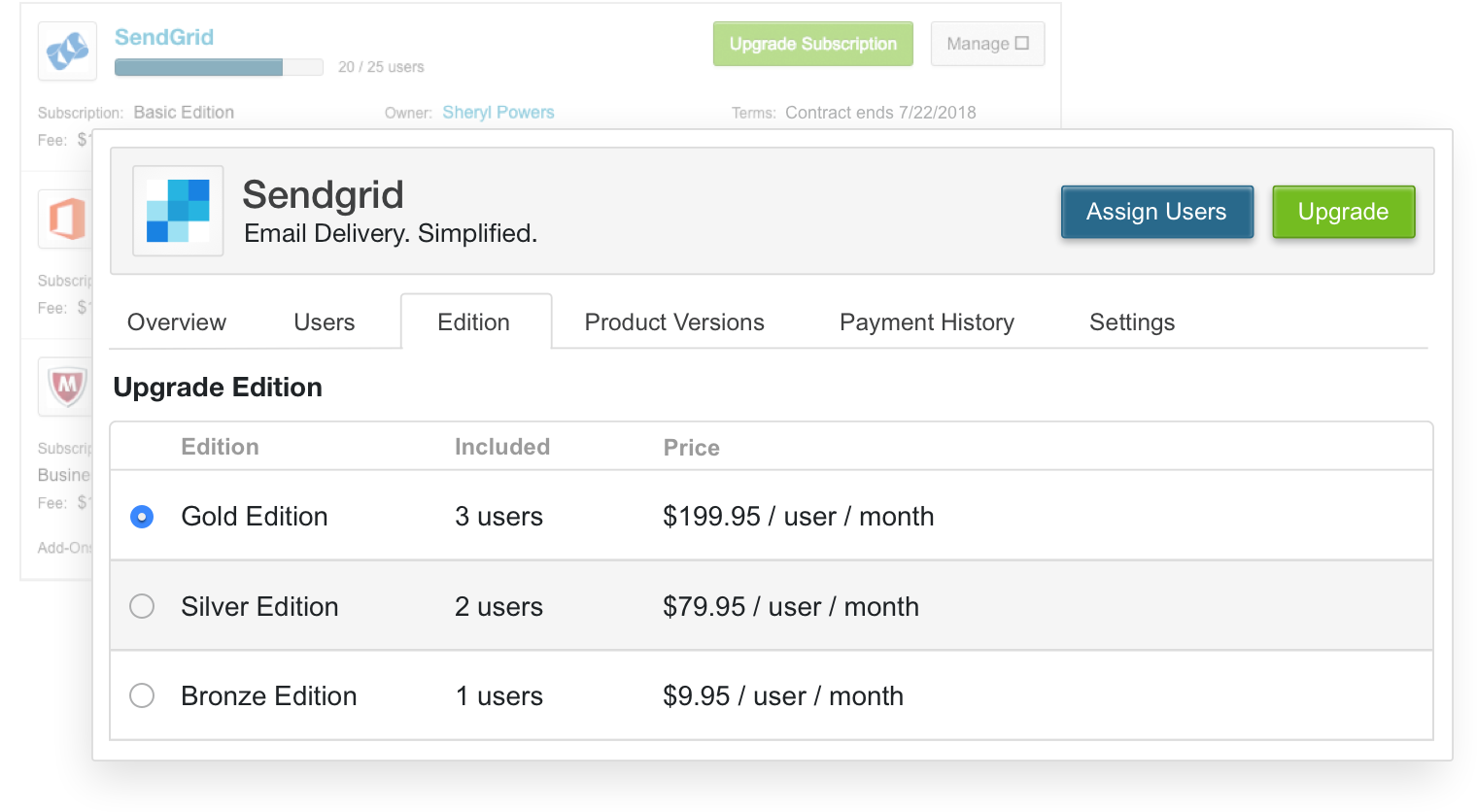The image size is (1477, 812).
Task: Click the McAfee shield icon in background list
Action: pyautogui.click(x=65, y=387)
